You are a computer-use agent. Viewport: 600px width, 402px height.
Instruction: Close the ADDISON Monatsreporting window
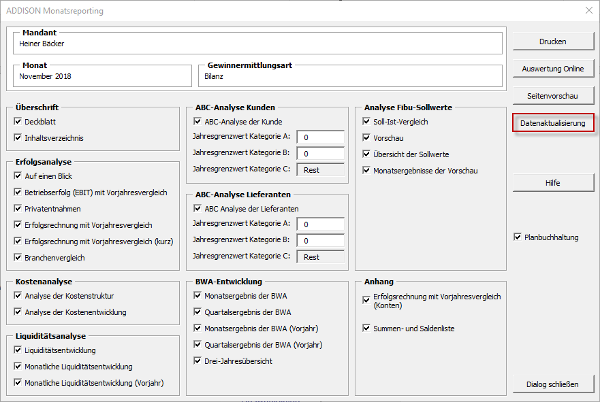tap(589, 10)
